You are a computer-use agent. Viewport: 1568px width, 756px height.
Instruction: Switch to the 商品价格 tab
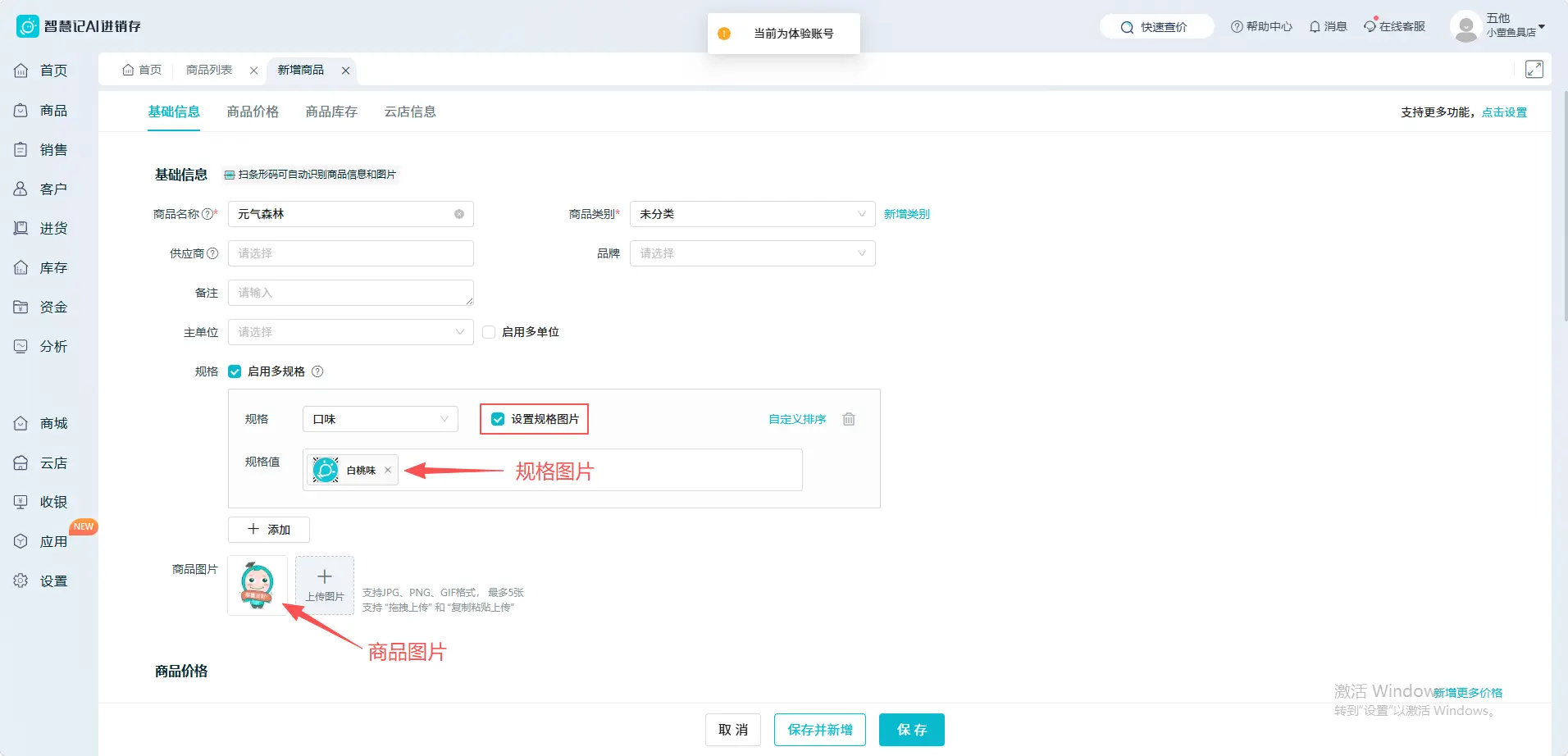(x=253, y=112)
